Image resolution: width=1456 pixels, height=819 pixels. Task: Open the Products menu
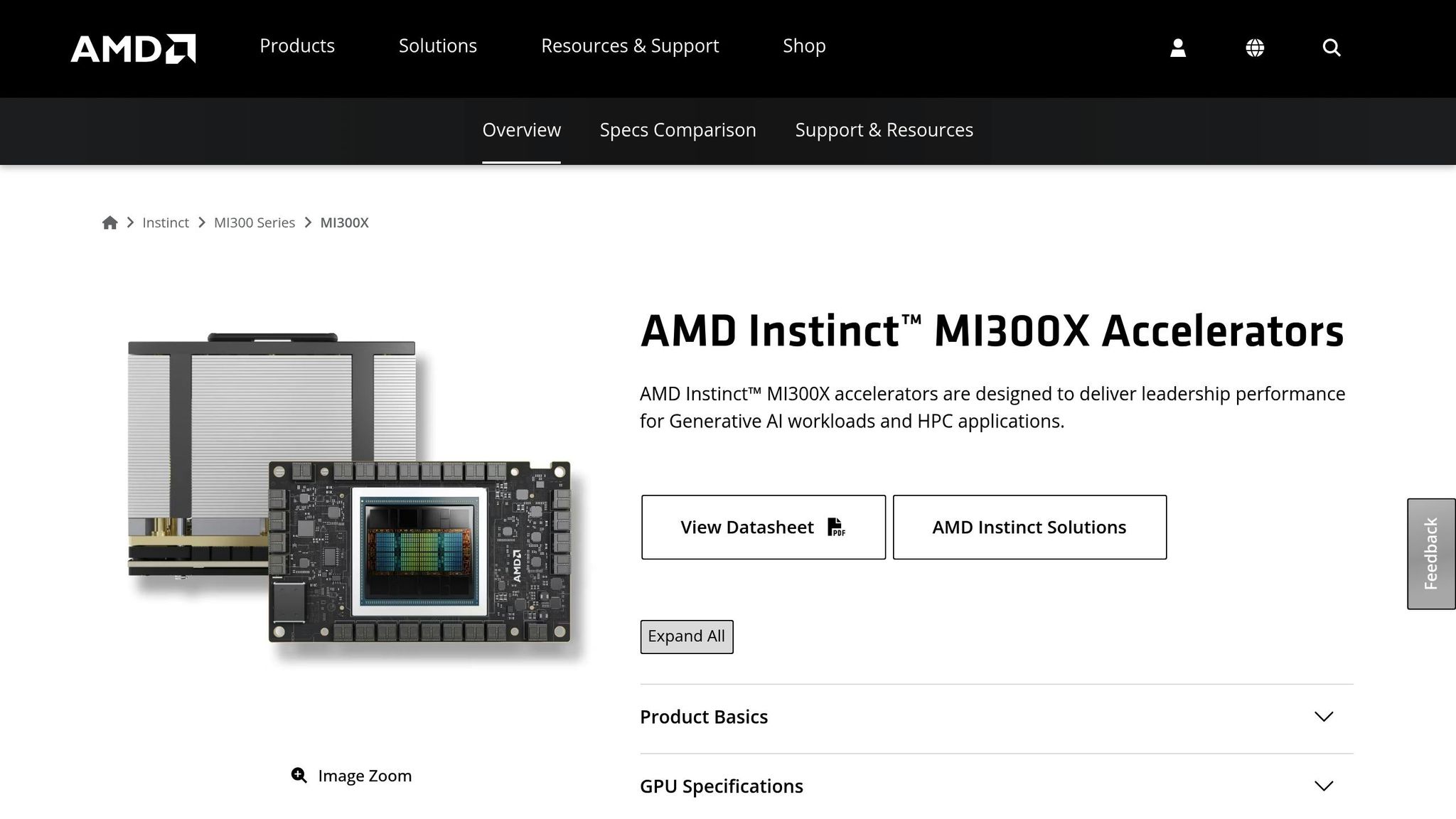pos(297,45)
